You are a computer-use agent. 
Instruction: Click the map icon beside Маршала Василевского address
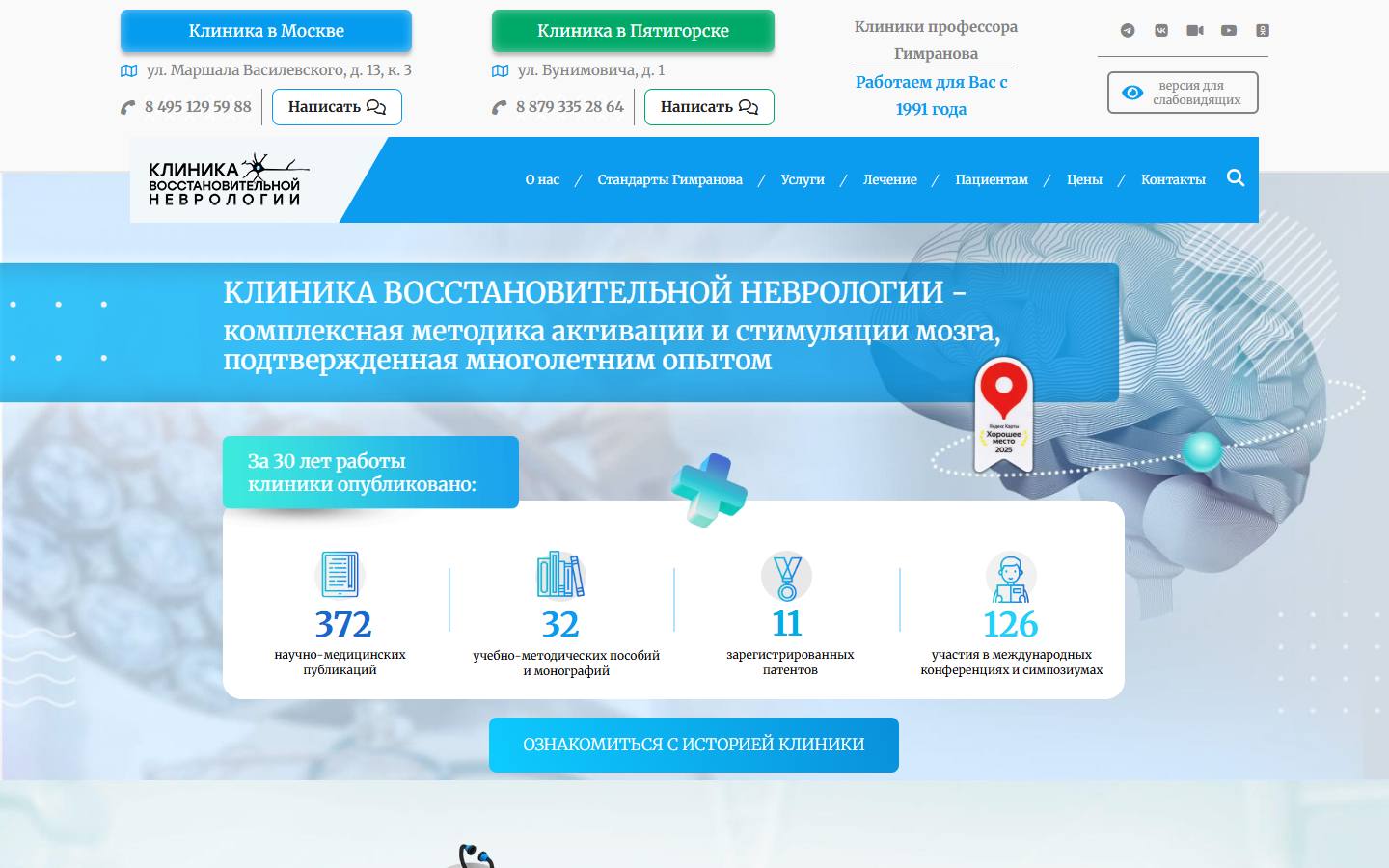click(129, 70)
